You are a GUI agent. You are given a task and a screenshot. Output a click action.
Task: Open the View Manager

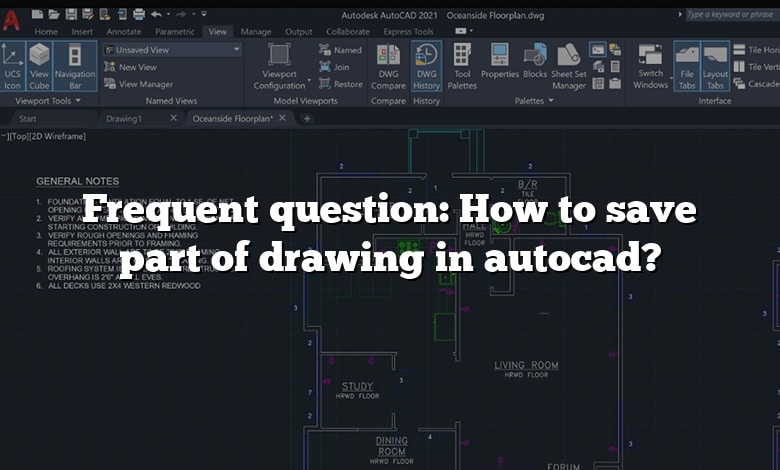pyautogui.click(x=138, y=84)
